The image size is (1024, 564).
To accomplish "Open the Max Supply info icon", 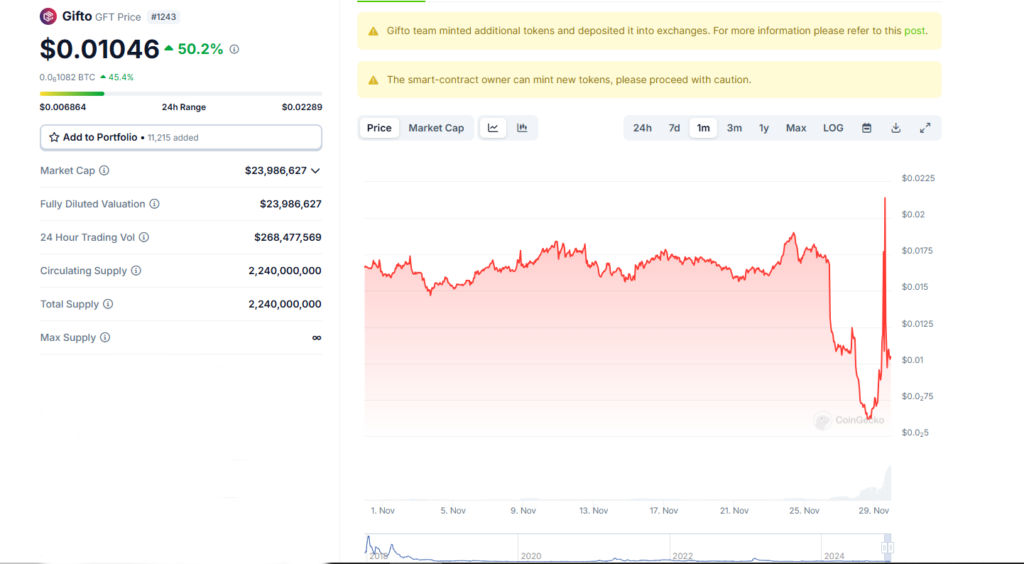I will pyautogui.click(x=105, y=337).
